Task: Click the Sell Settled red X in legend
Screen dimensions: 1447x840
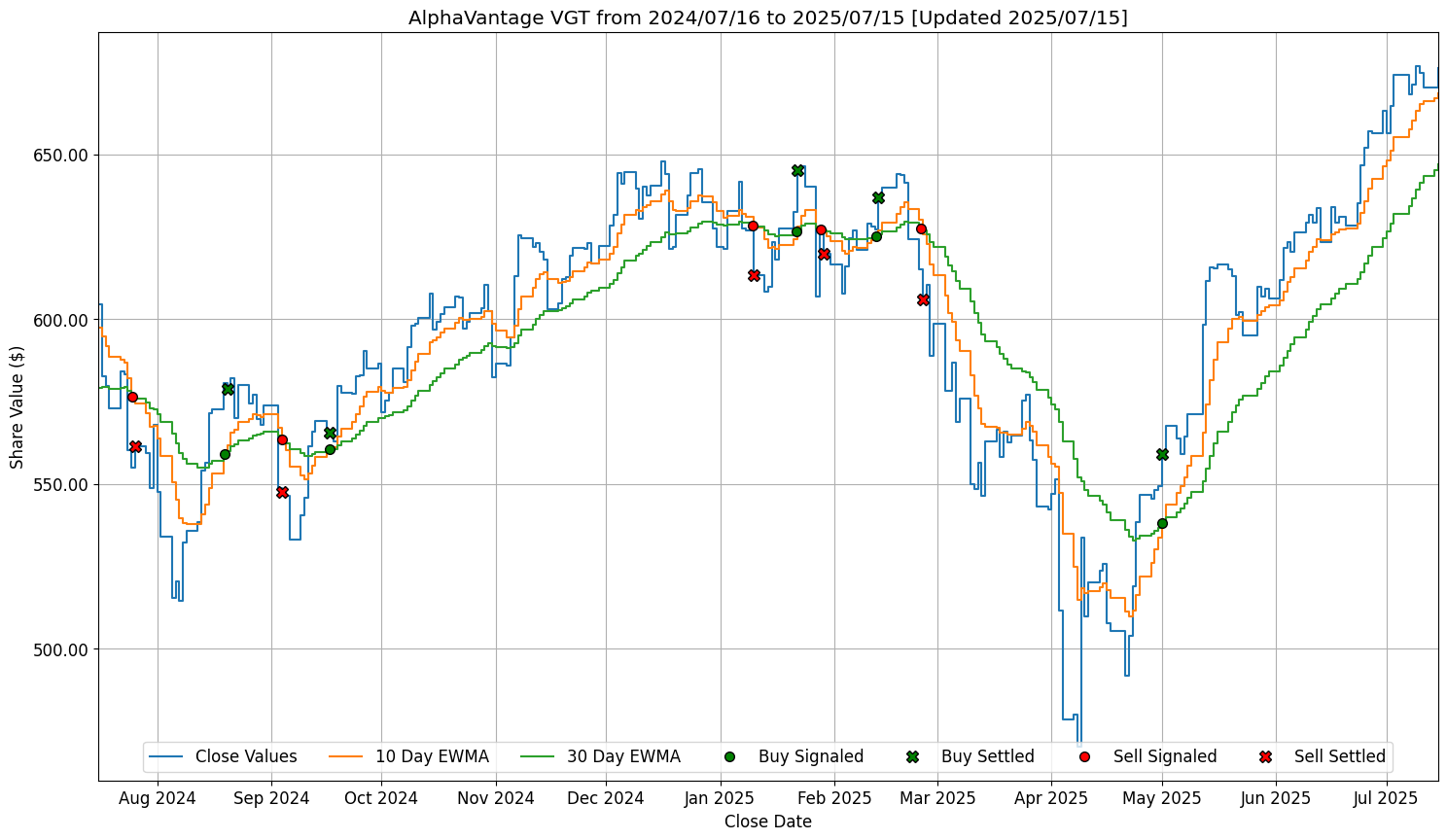Action: [x=1265, y=756]
